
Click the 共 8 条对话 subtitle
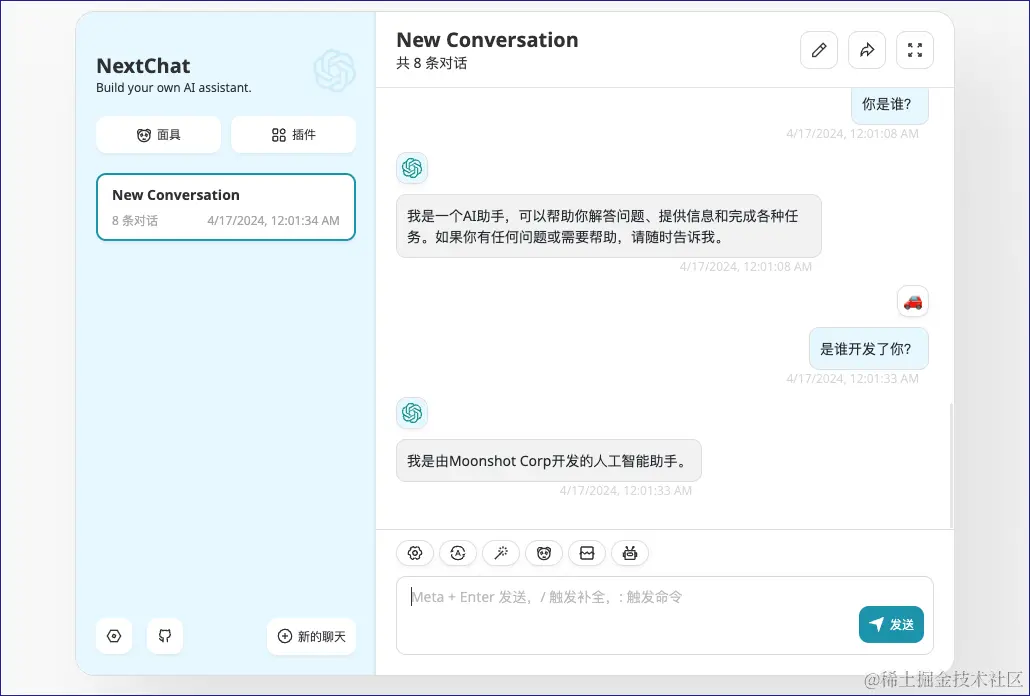click(432, 64)
